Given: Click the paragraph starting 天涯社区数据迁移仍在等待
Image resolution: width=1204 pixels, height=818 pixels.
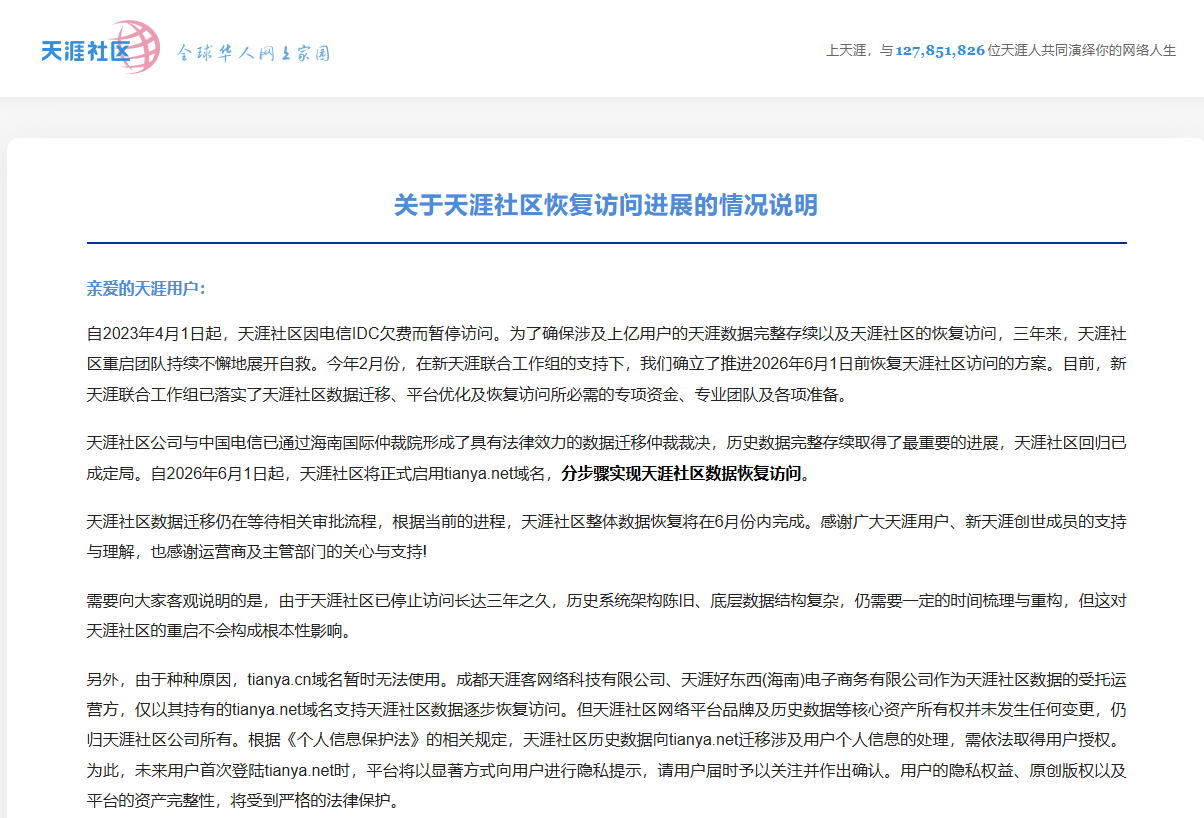Looking at the screenshot, I should point(606,535).
